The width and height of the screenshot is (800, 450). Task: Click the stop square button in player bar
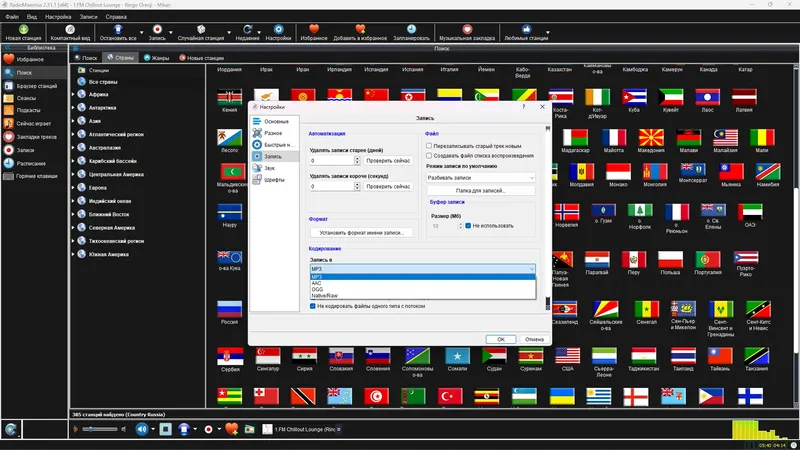165,429
